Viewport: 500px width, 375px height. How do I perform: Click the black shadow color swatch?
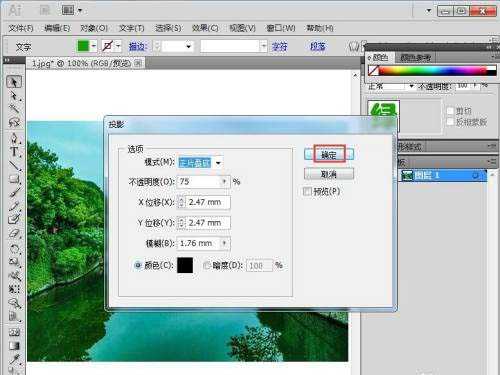185,265
